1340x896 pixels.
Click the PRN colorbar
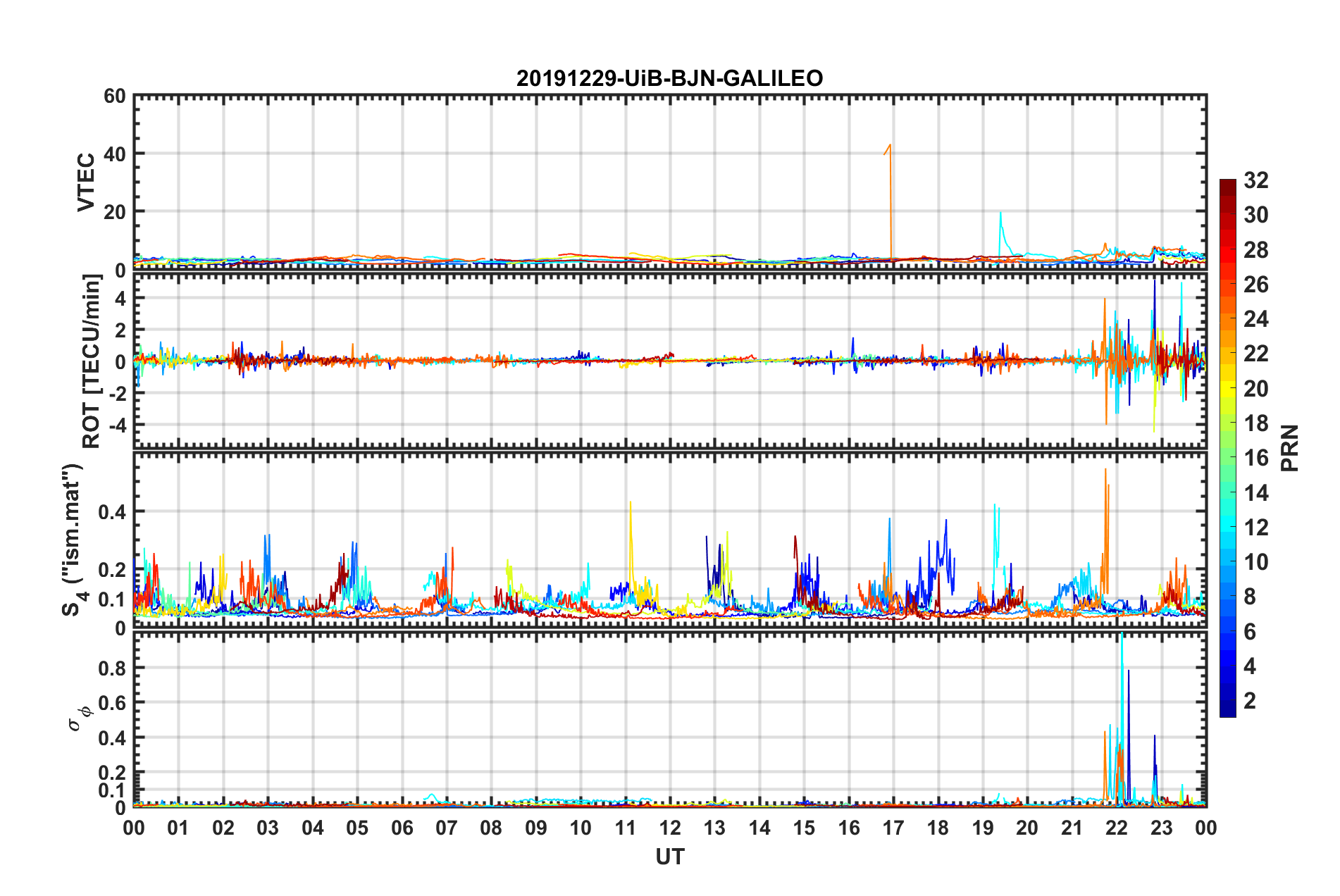click(x=1227, y=448)
